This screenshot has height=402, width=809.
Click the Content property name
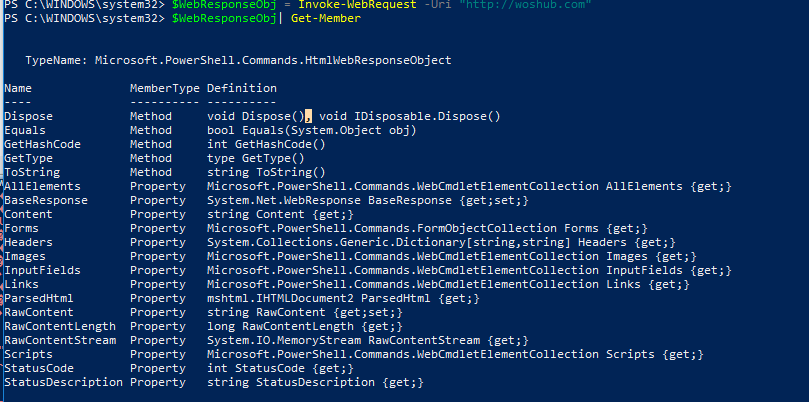tap(28, 215)
